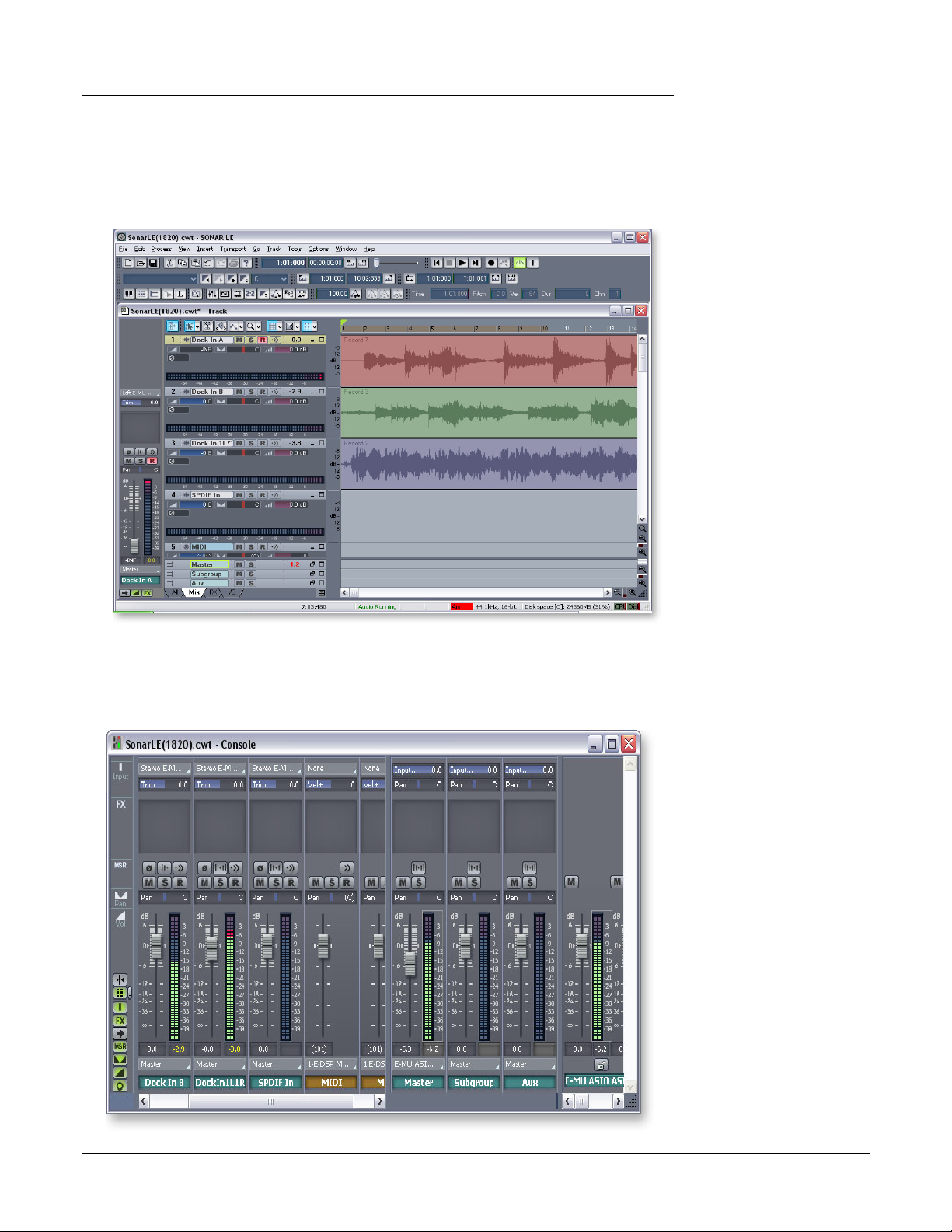
Task: Open Master bus output dropdown 'E-MU ASI...'
Action: (418, 1065)
